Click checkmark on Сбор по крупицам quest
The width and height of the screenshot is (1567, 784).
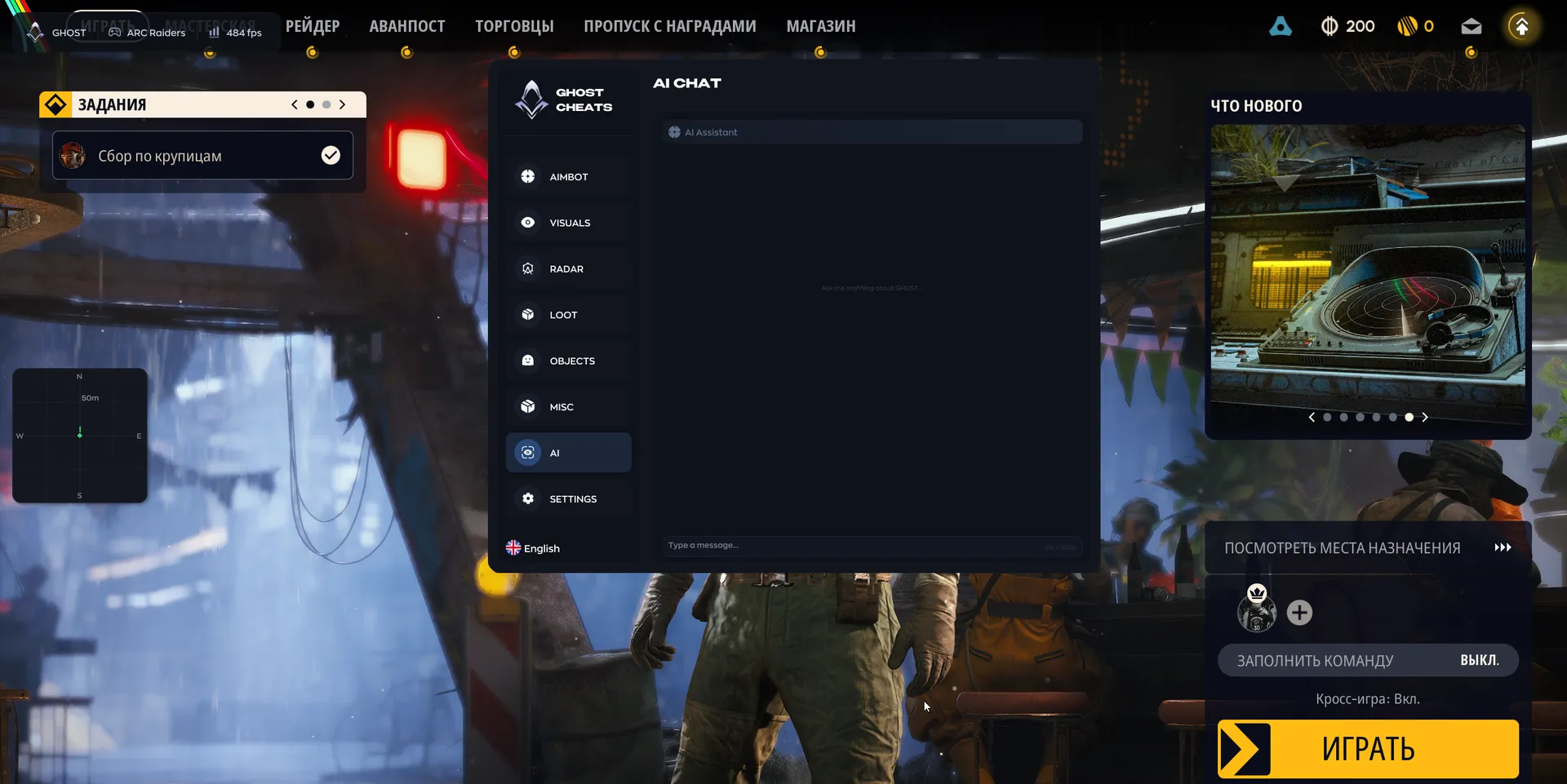click(331, 155)
